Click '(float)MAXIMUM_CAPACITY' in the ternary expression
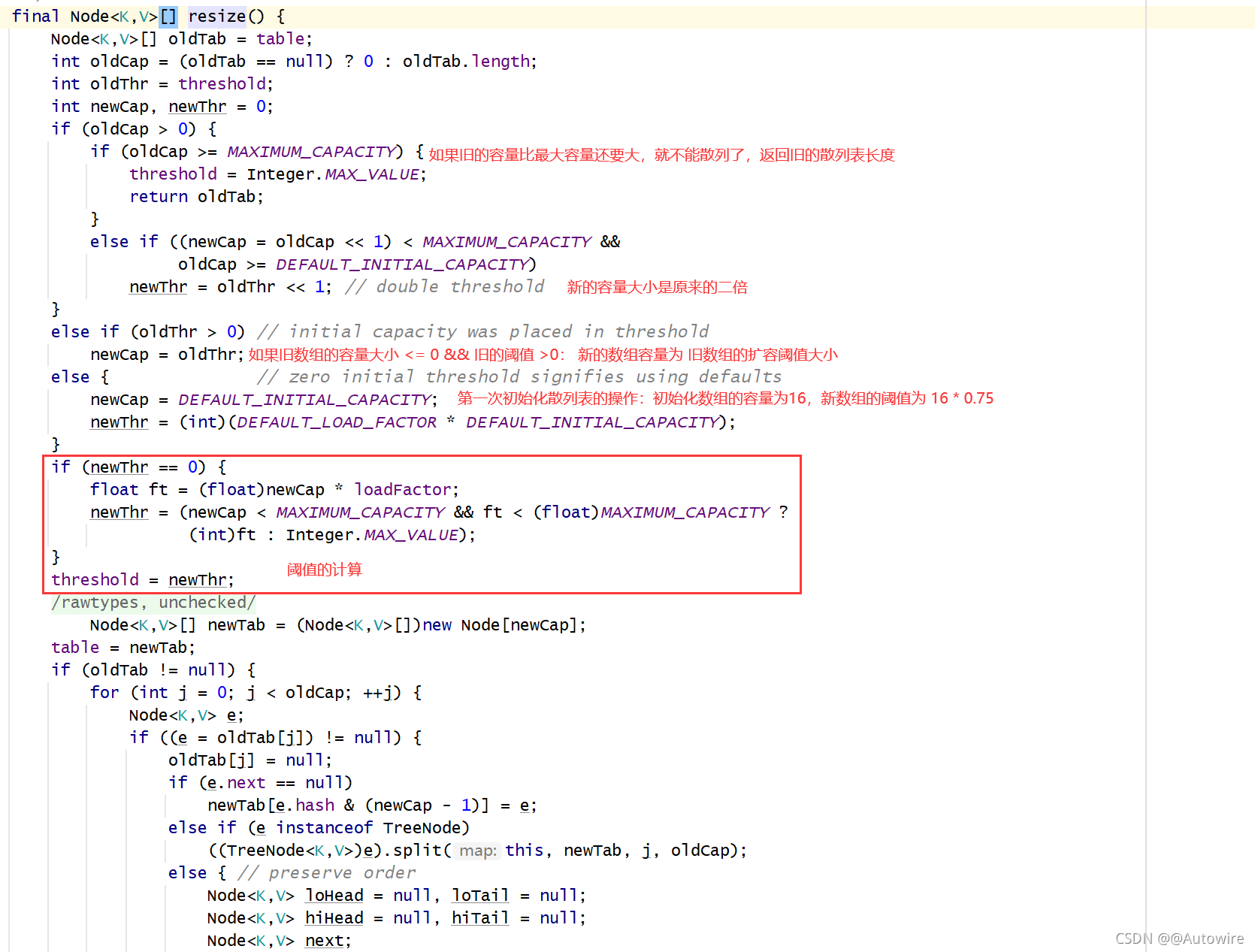 click(x=652, y=512)
